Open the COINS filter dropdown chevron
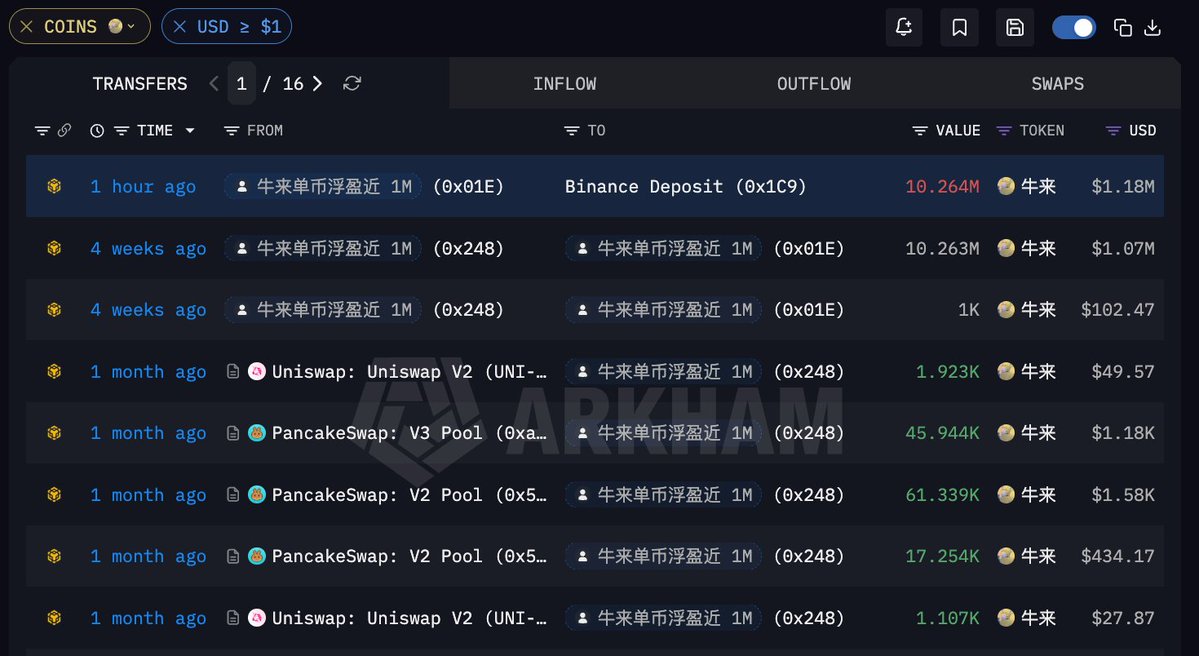Viewport: 1199px width, 656px height. click(132, 27)
